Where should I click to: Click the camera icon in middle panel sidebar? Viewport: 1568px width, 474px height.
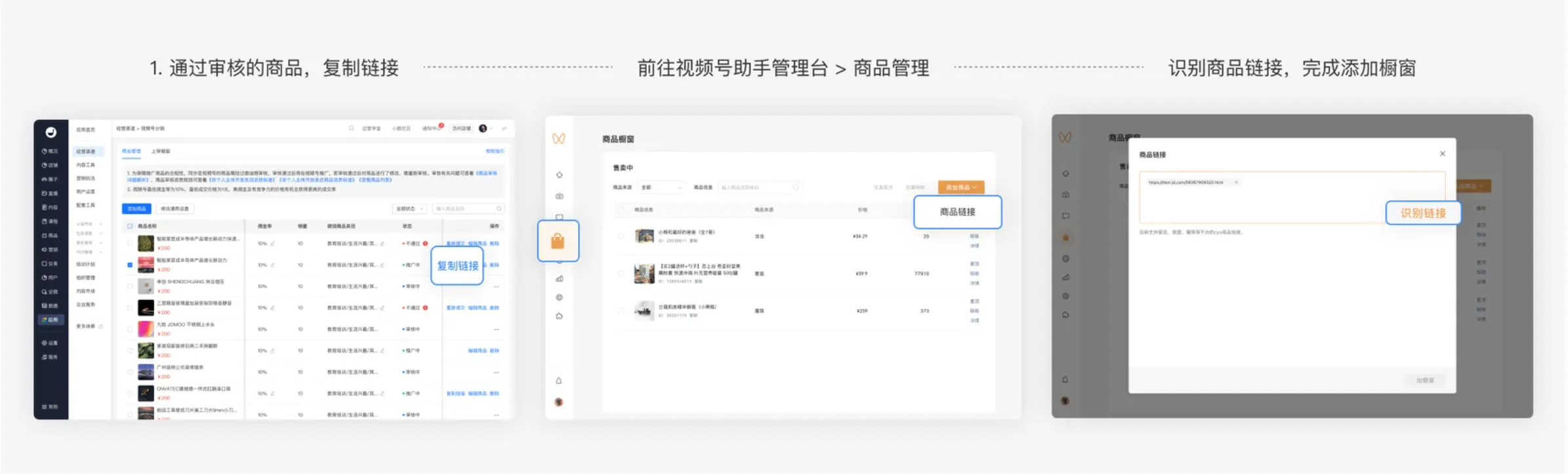coord(559,196)
